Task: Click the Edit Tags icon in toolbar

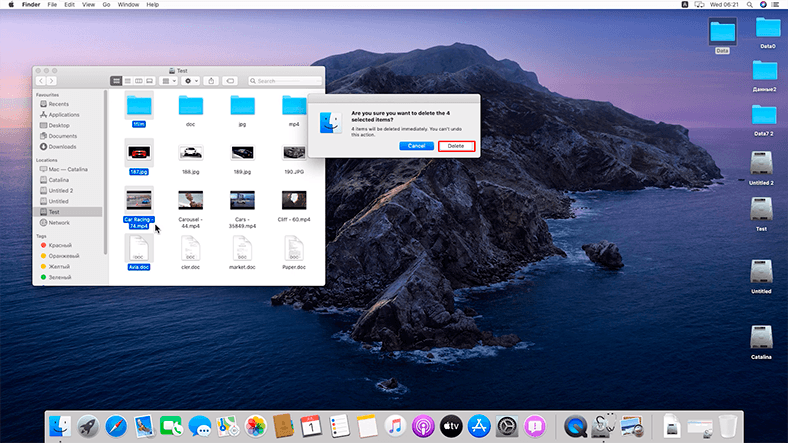Action: click(x=230, y=80)
